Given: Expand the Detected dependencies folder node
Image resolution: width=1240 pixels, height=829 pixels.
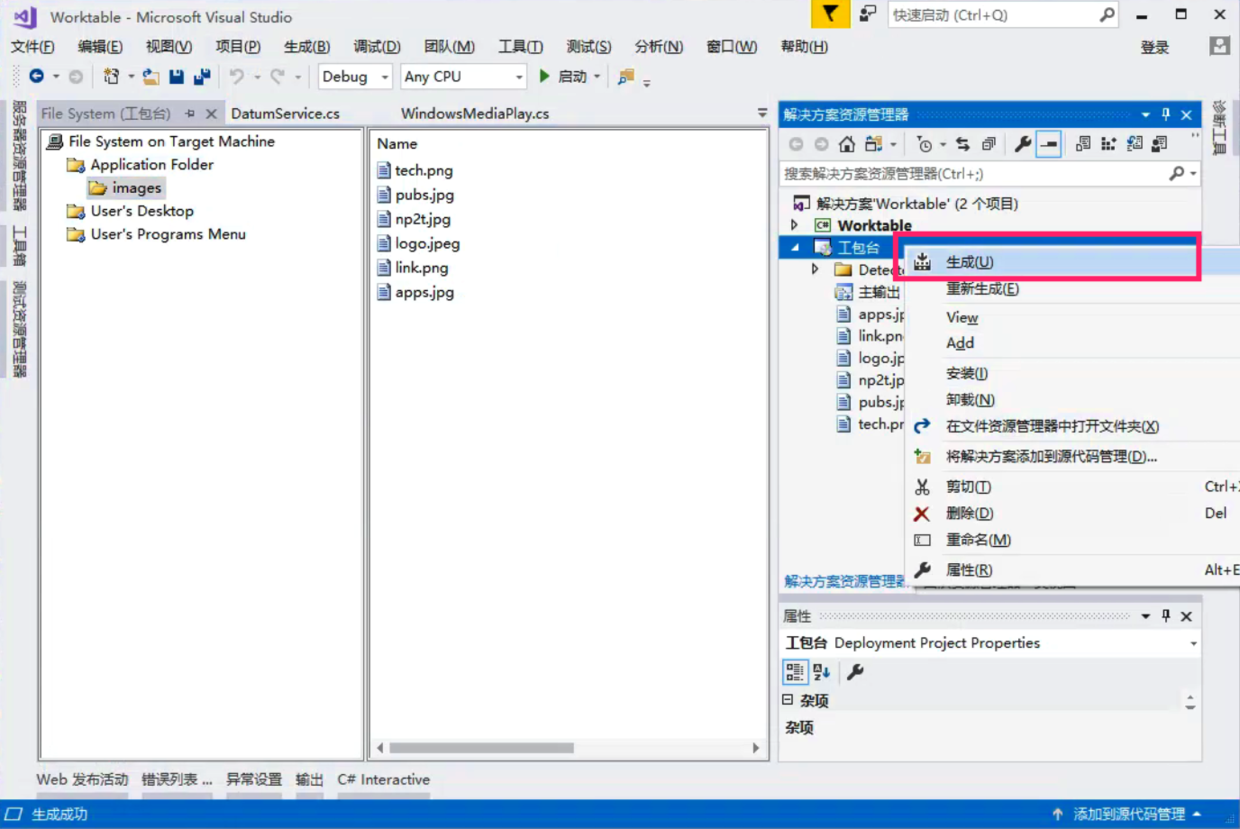Looking at the screenshot, I should pos(815,269).
